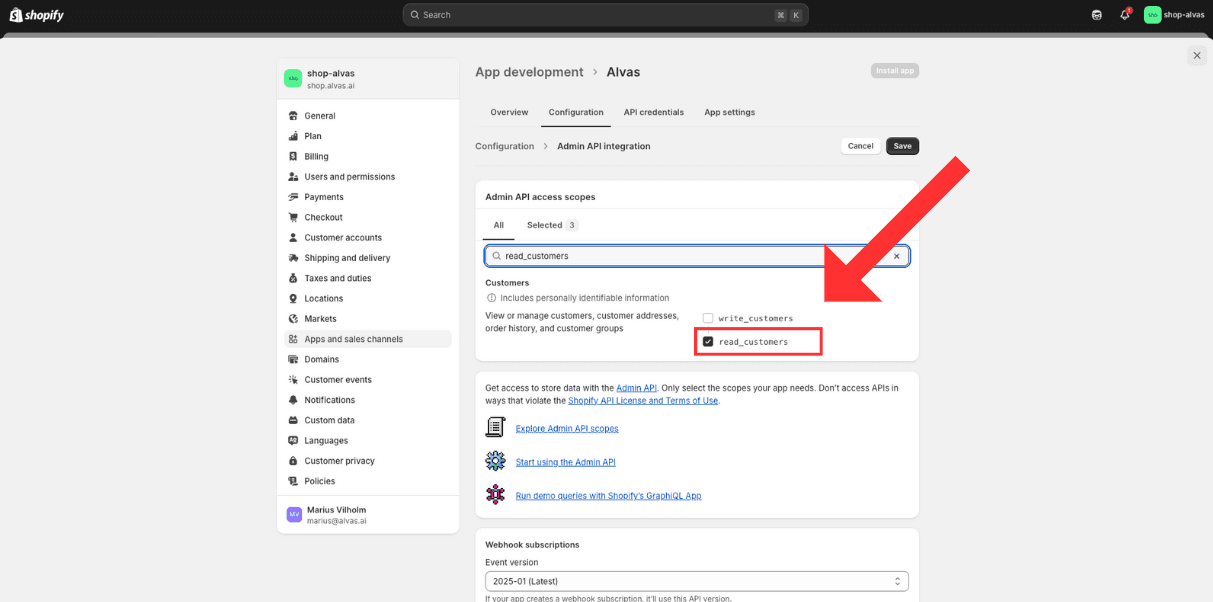1213x602 pixels.
Task: Focus the top Search bar
Action: (x=605, y=15)
